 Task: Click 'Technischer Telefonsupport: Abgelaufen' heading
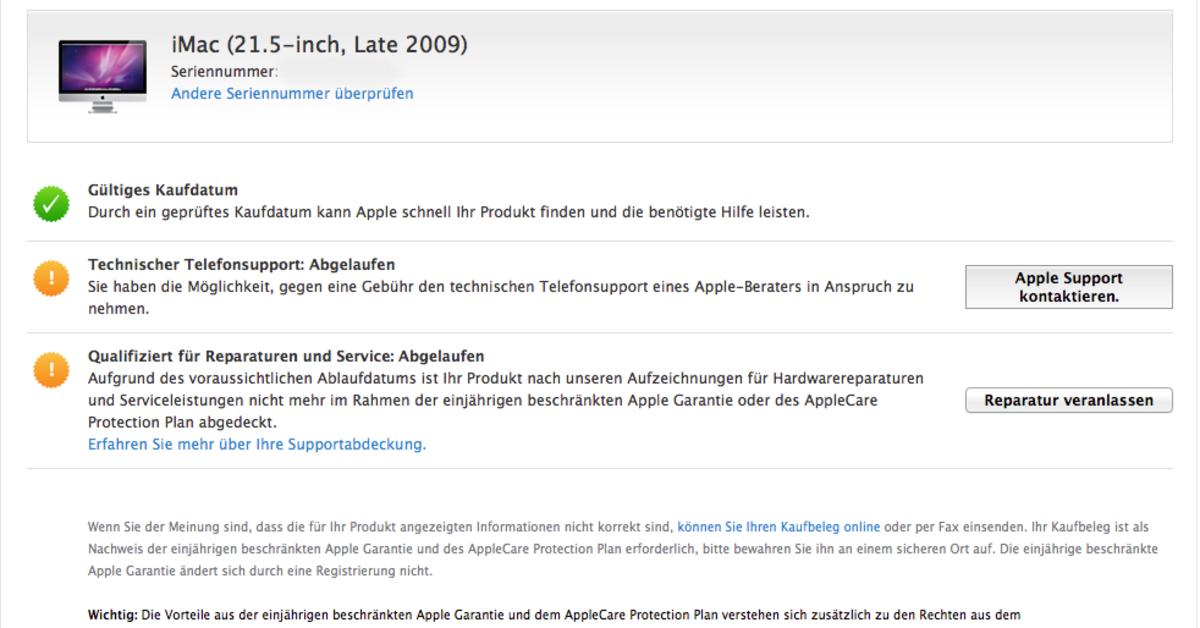coord(241,265)
